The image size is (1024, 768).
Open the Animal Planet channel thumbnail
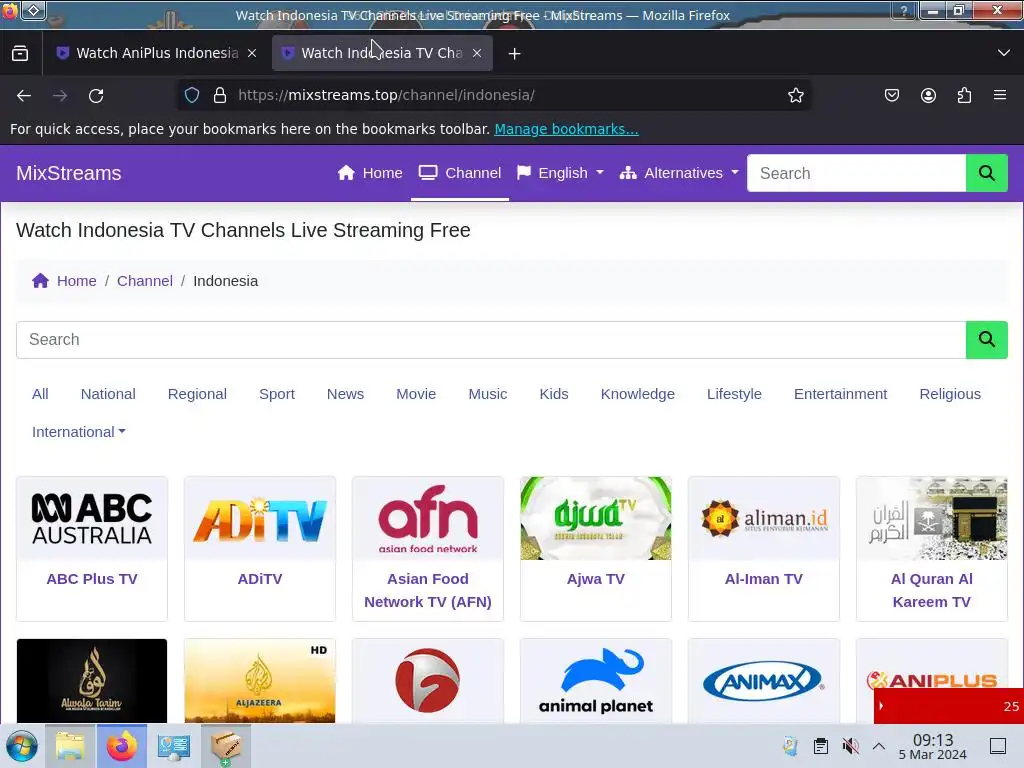point(596,681)
